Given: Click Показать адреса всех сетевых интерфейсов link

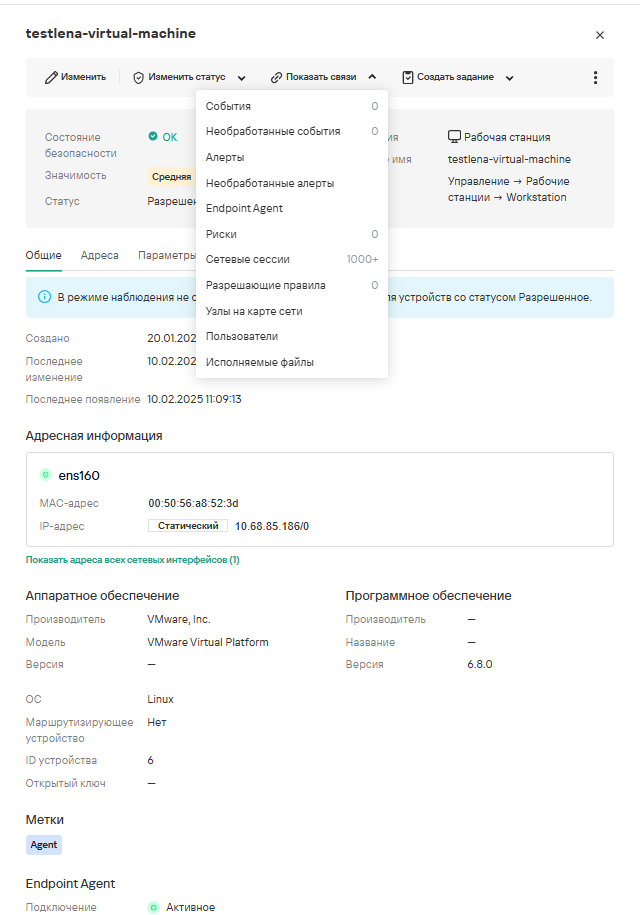Looking at the screenshot, I should click(x=132, y=560).
